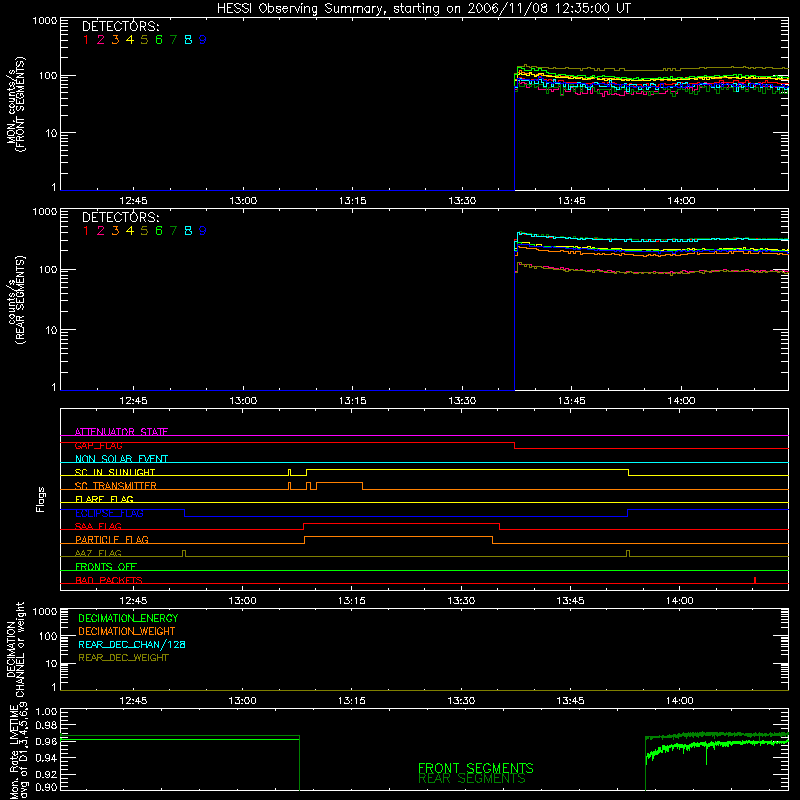Click detector 4 in front segments legend
The width and height of the screenshot is (800, 800).
click(130, 40)
